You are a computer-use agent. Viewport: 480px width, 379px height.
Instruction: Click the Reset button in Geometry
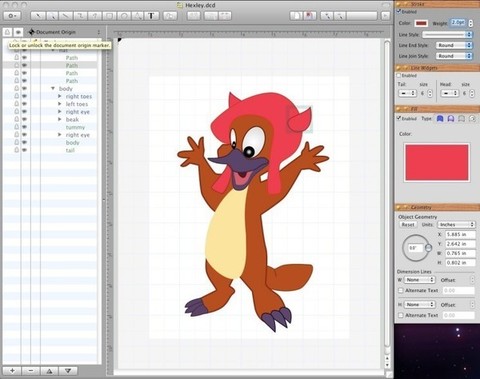(x=408, y=225)
